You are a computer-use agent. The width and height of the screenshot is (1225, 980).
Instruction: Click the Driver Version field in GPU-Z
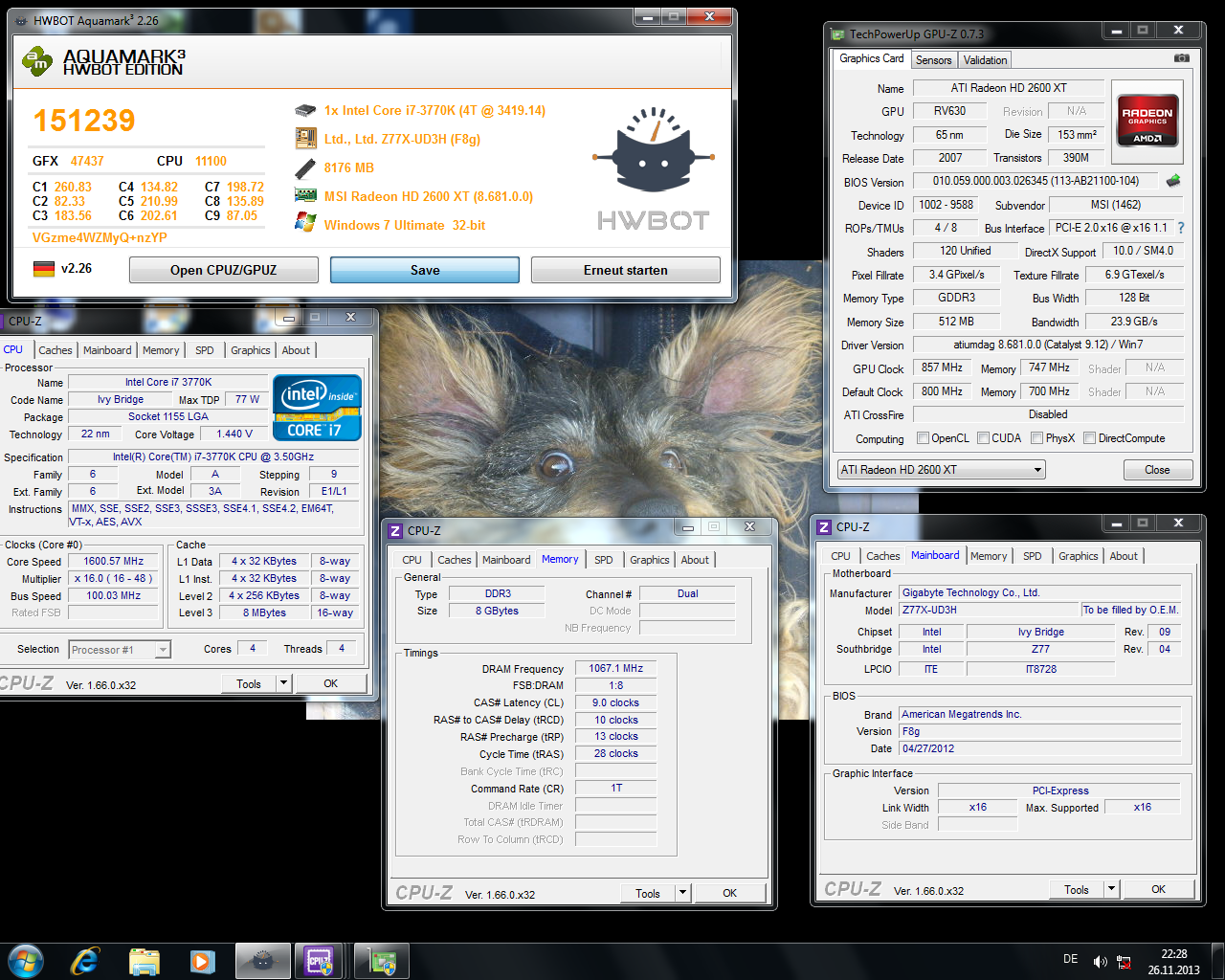[1048, 345]
